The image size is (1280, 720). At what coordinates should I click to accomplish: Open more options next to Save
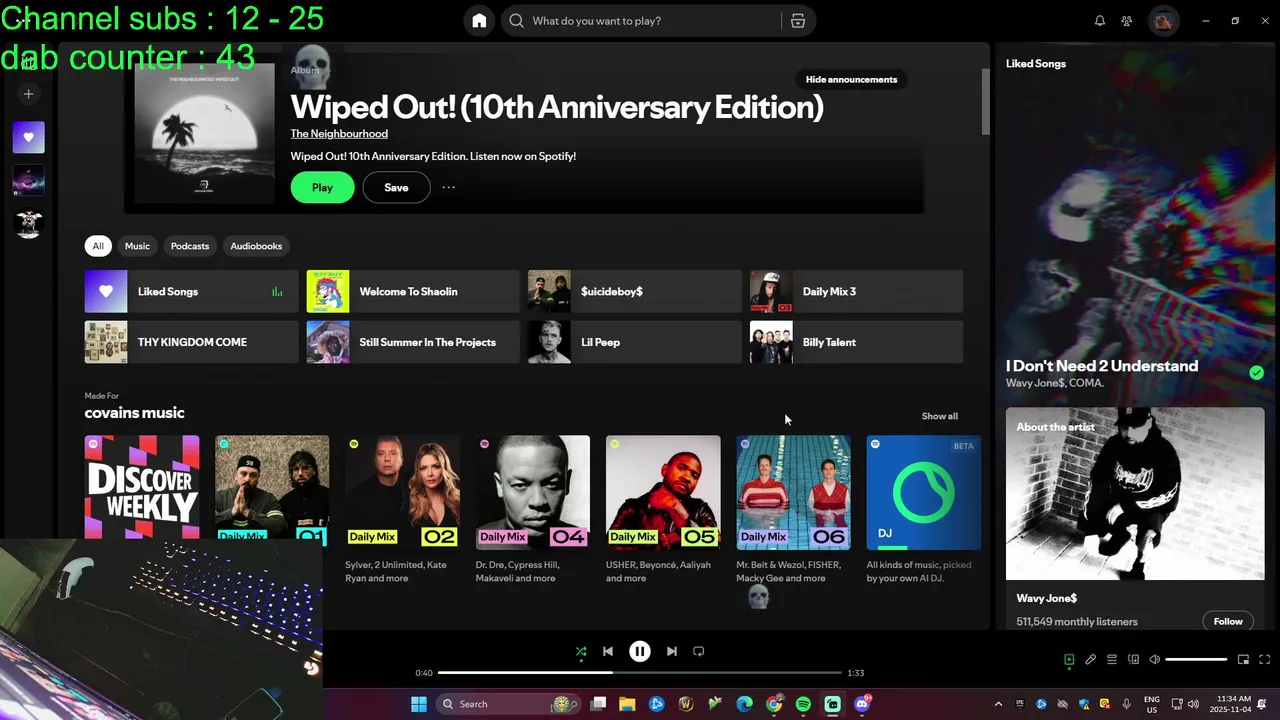pos(449,188)
